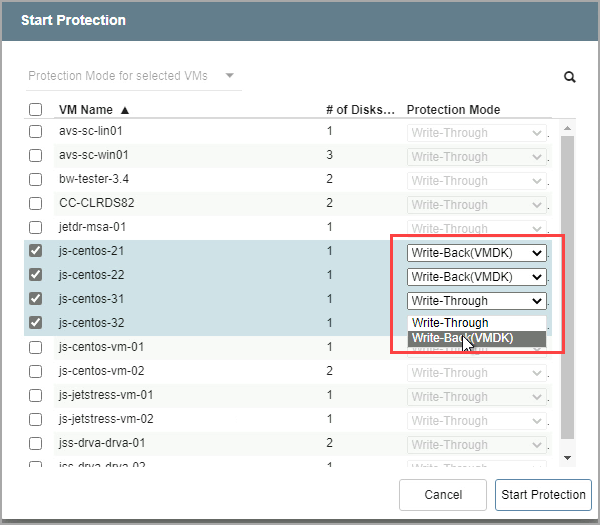Uncheck the js-centos-32 checkbox

[36, 323]
